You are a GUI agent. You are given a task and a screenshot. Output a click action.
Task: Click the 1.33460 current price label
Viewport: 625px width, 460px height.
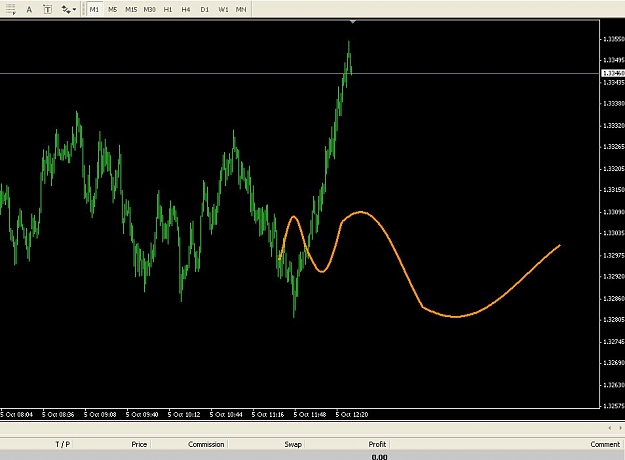click(613, 73)
